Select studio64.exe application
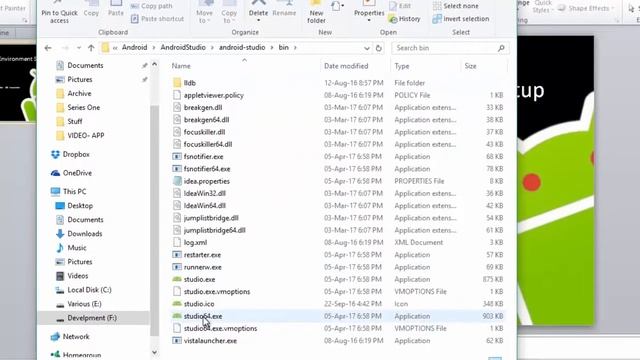This screenshot has width=640, height=360. [203, 316]
